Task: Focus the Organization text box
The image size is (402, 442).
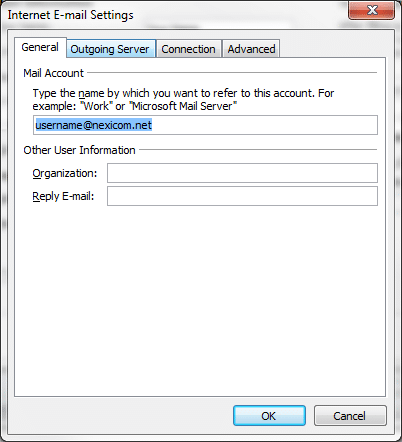Action: [242, 173]
